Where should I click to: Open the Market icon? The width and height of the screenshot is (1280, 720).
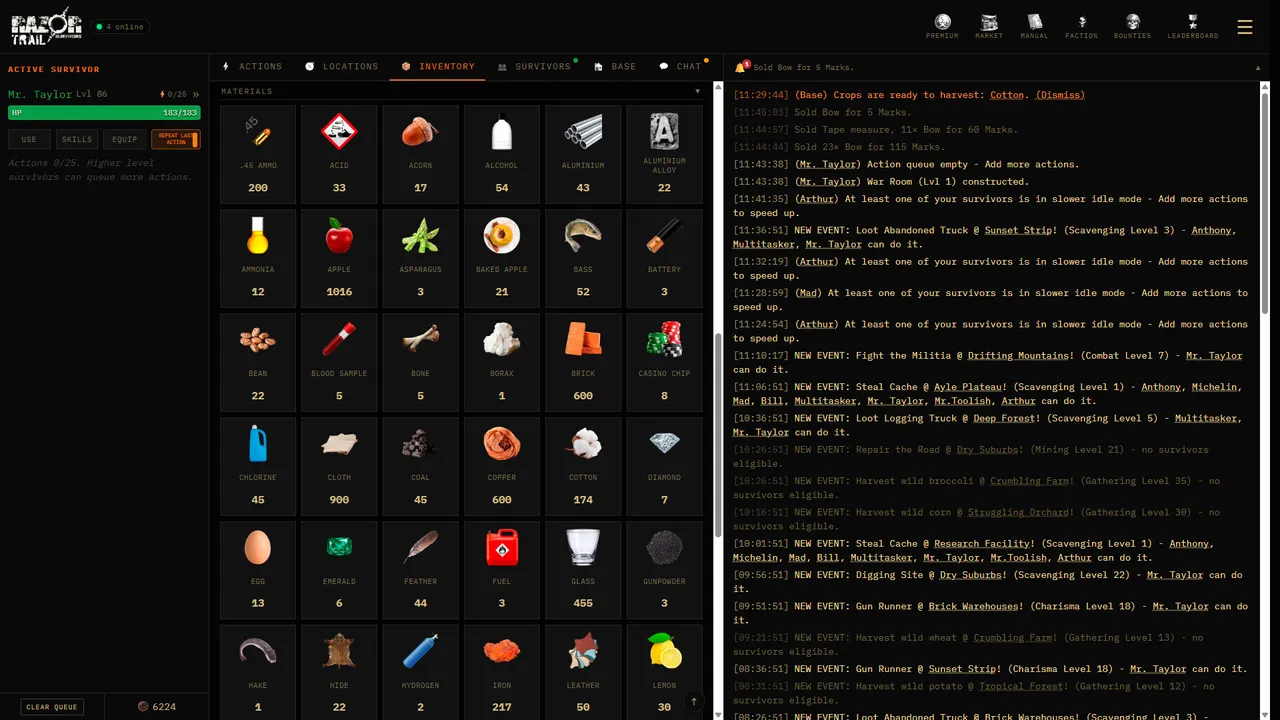coord(989,26)
